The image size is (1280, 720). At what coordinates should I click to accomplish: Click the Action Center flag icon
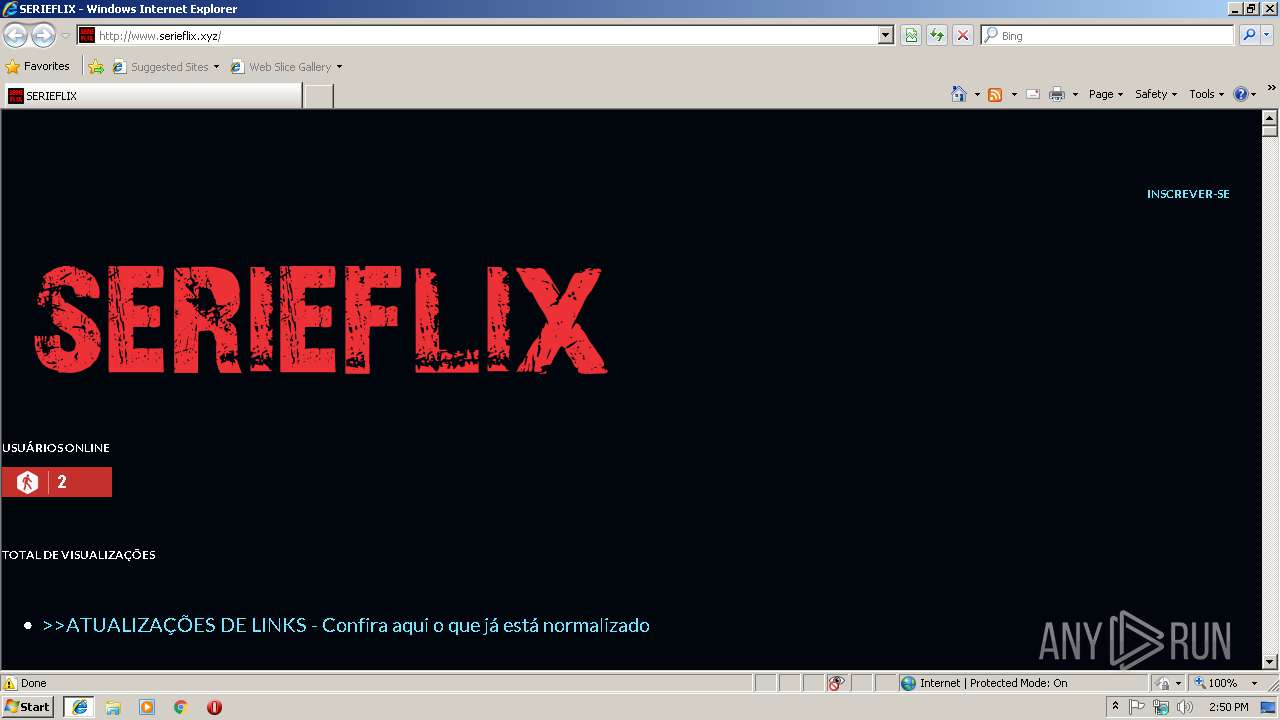pos(1137,707)
